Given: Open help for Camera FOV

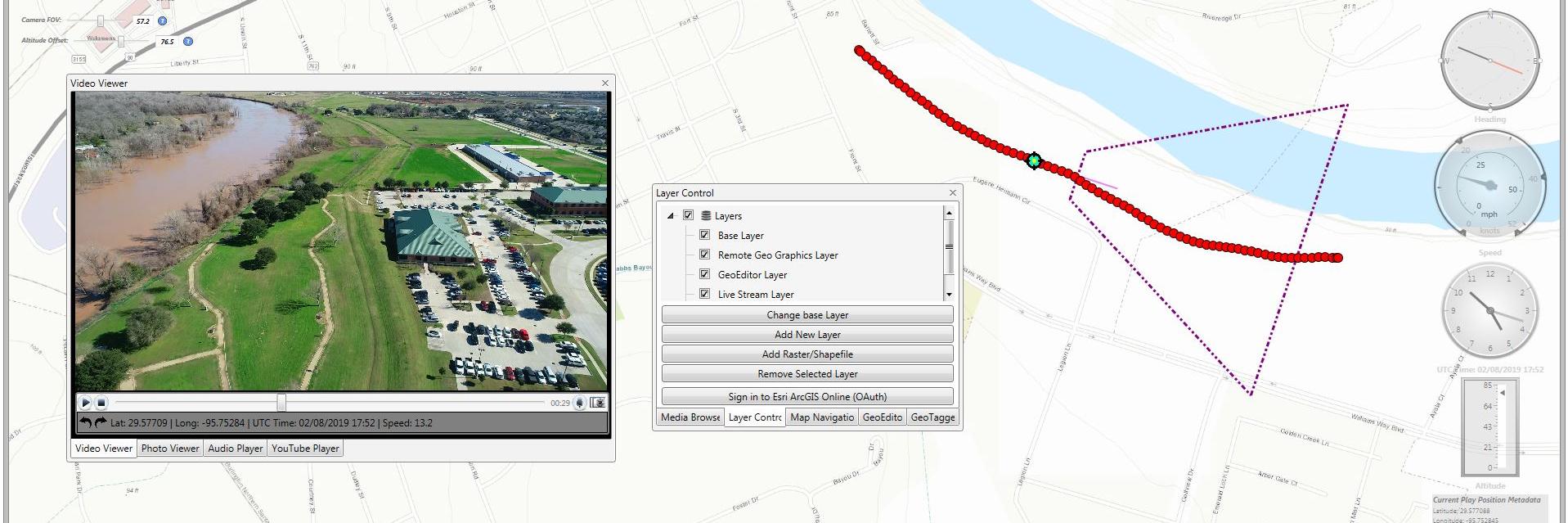Looking at the screenshot, I should point(162,21).
